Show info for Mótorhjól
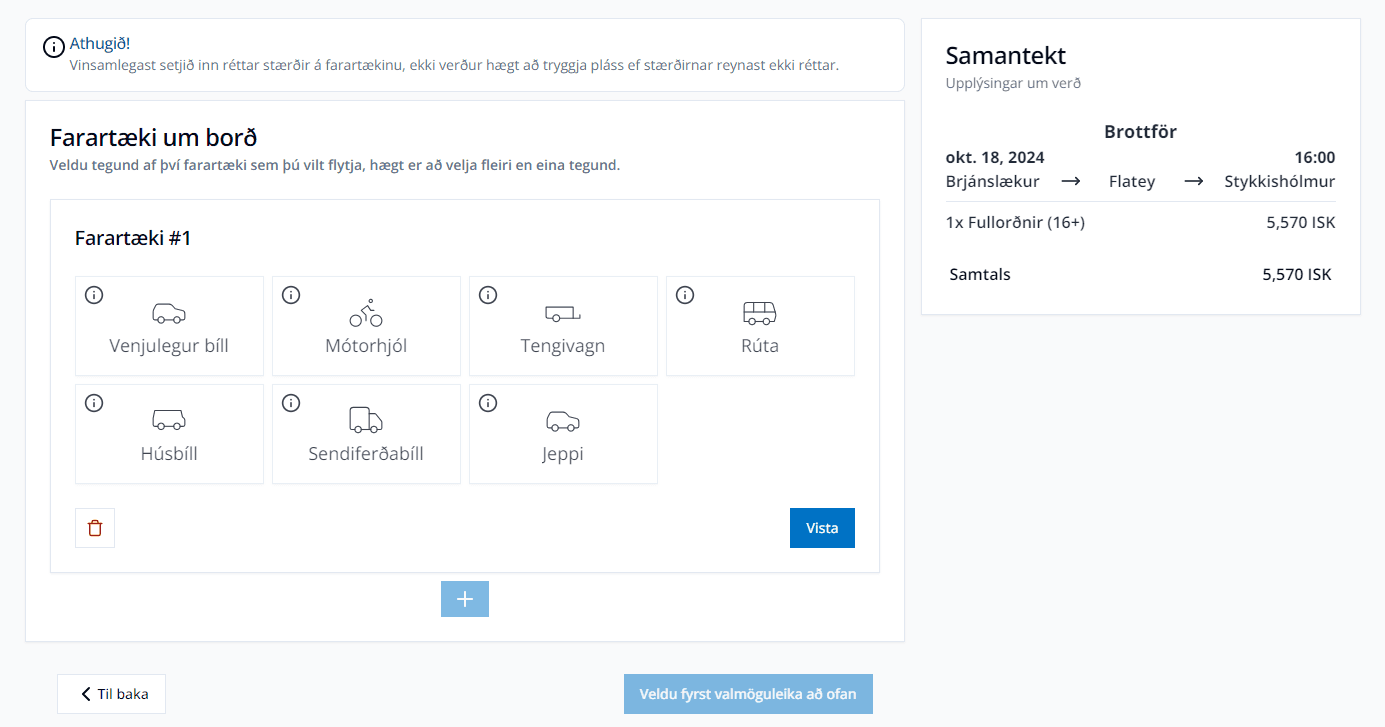The image size is (1385, 727). (x=291, y=295)
